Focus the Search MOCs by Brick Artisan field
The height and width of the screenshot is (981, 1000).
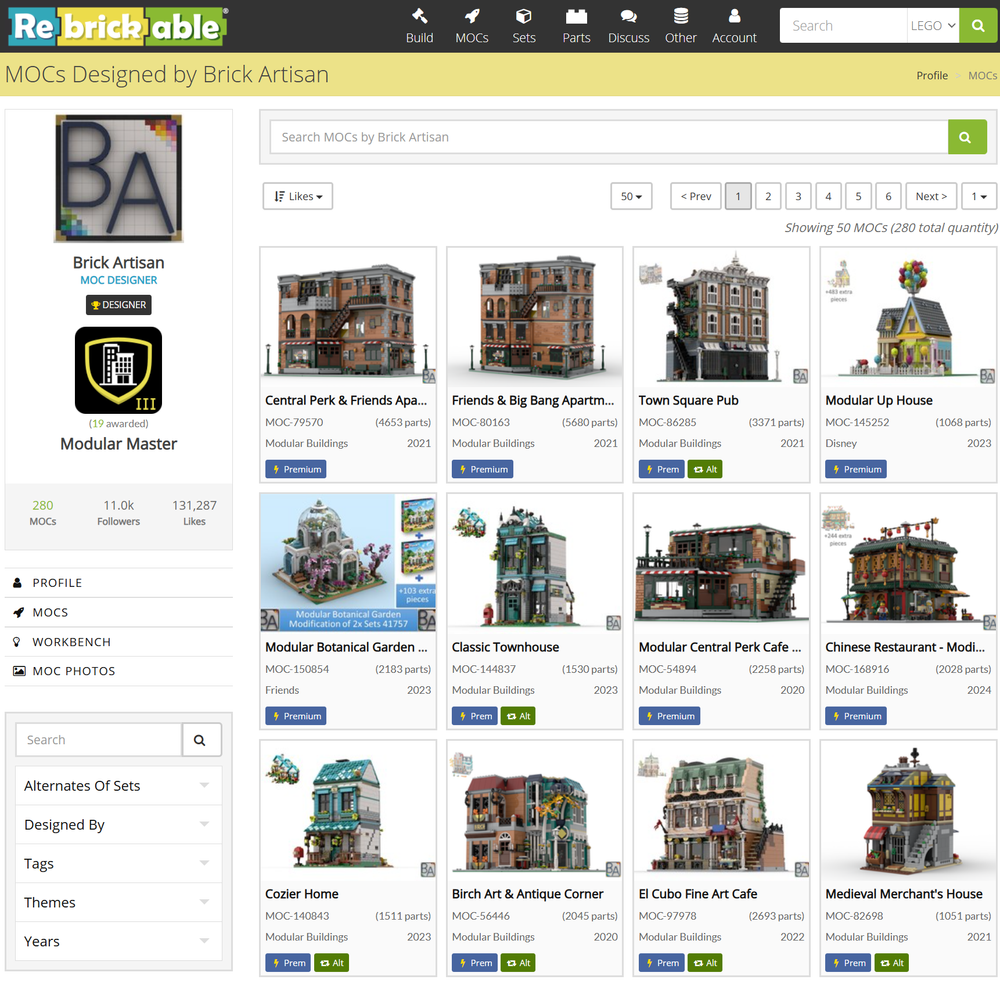coord(609,137)
